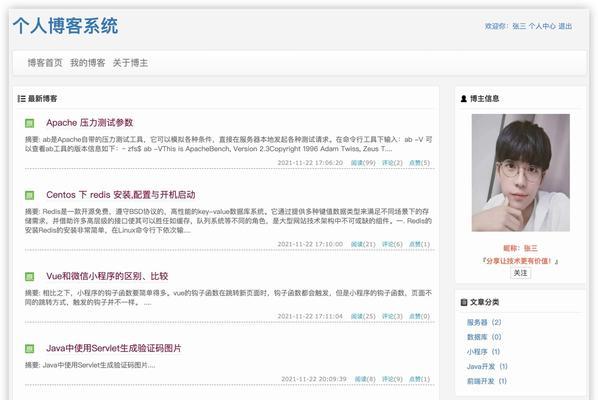Click 阅读(25) on the Vue post

(x=363, y=316)
